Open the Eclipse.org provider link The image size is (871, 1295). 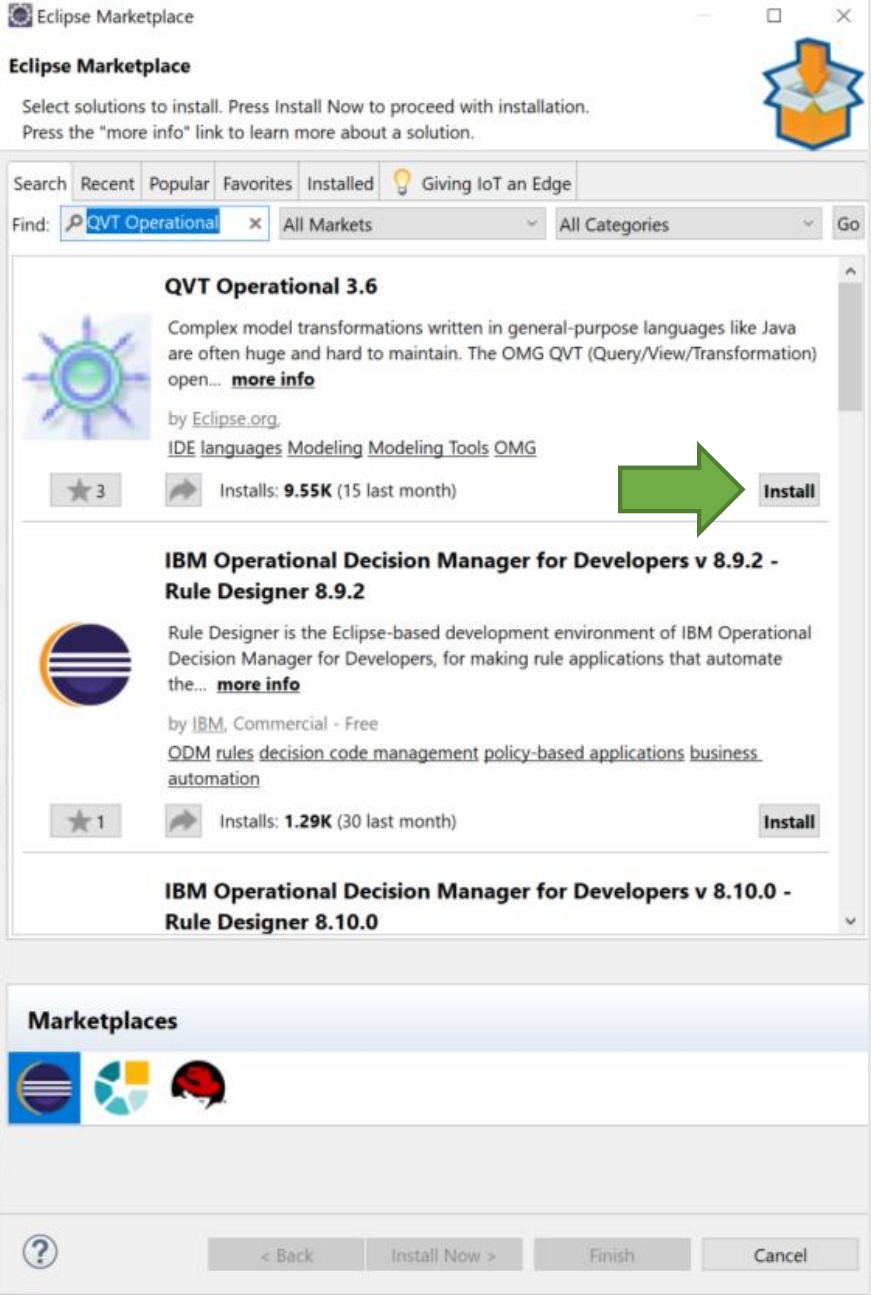pos(234,420)
